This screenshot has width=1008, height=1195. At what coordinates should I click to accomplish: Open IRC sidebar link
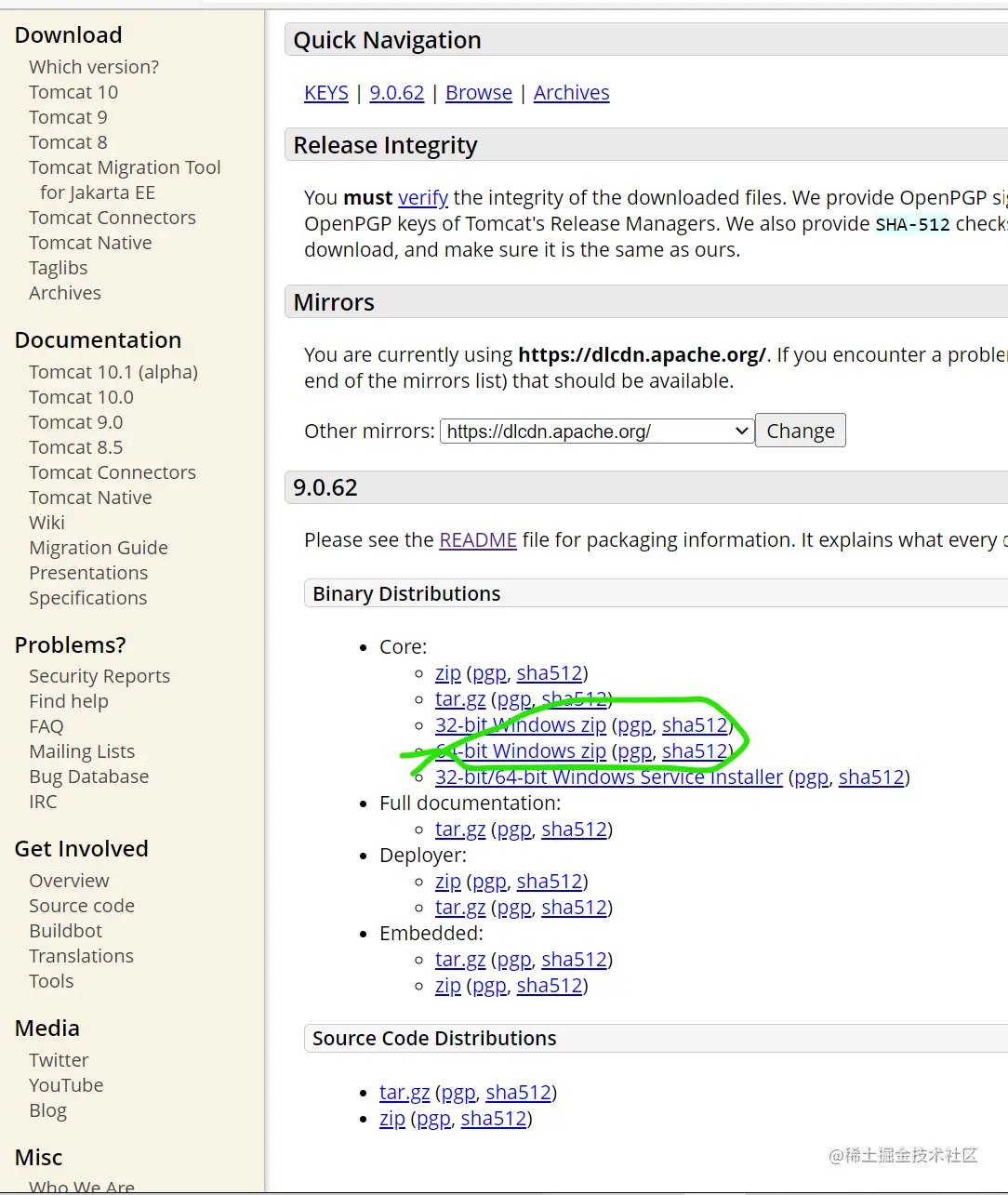pos(43,802)
